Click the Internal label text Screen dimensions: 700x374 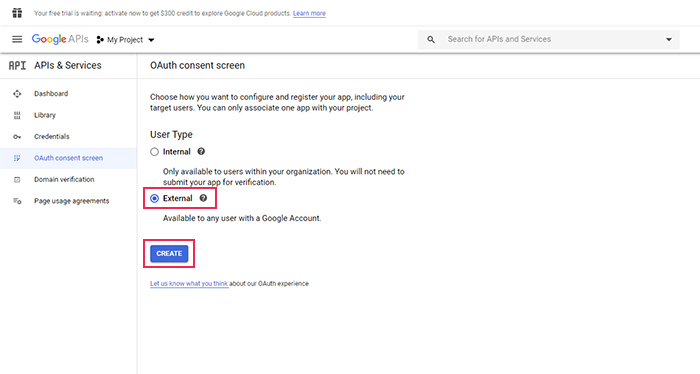pos(177,152)
